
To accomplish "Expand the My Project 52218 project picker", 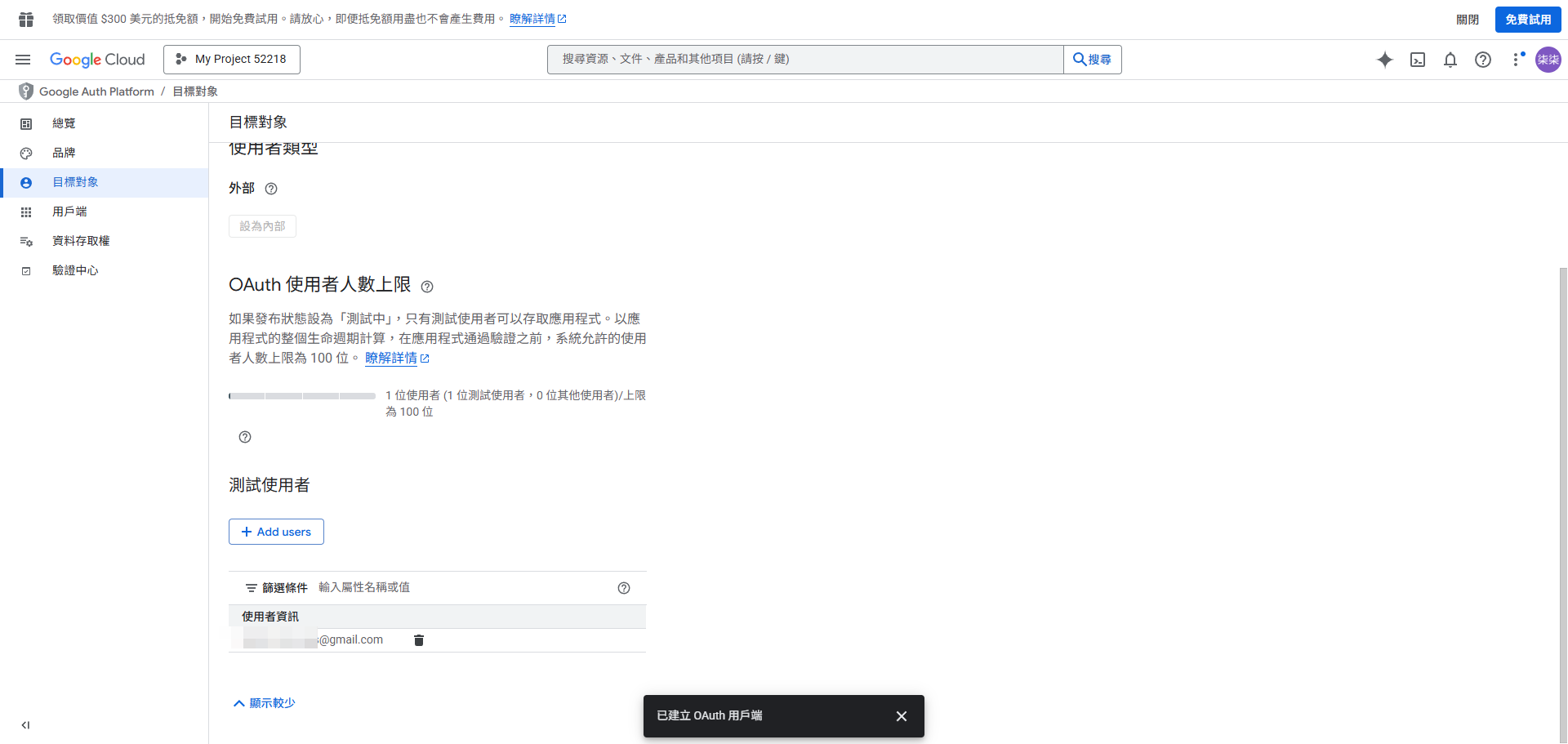I will [231, 59].
